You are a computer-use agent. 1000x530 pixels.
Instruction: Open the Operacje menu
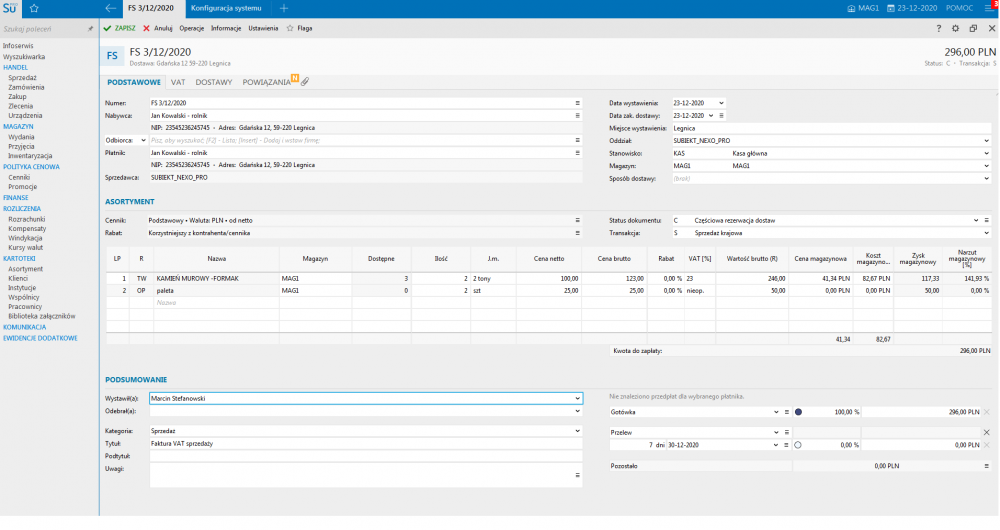pyautogui.click(x=191, y=28)
